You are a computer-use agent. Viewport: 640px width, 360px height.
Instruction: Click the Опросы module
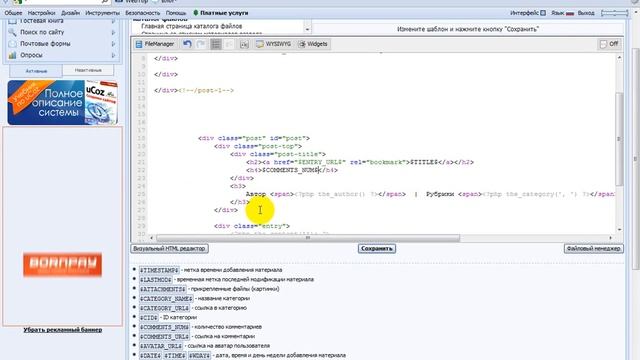coord(31,55)
